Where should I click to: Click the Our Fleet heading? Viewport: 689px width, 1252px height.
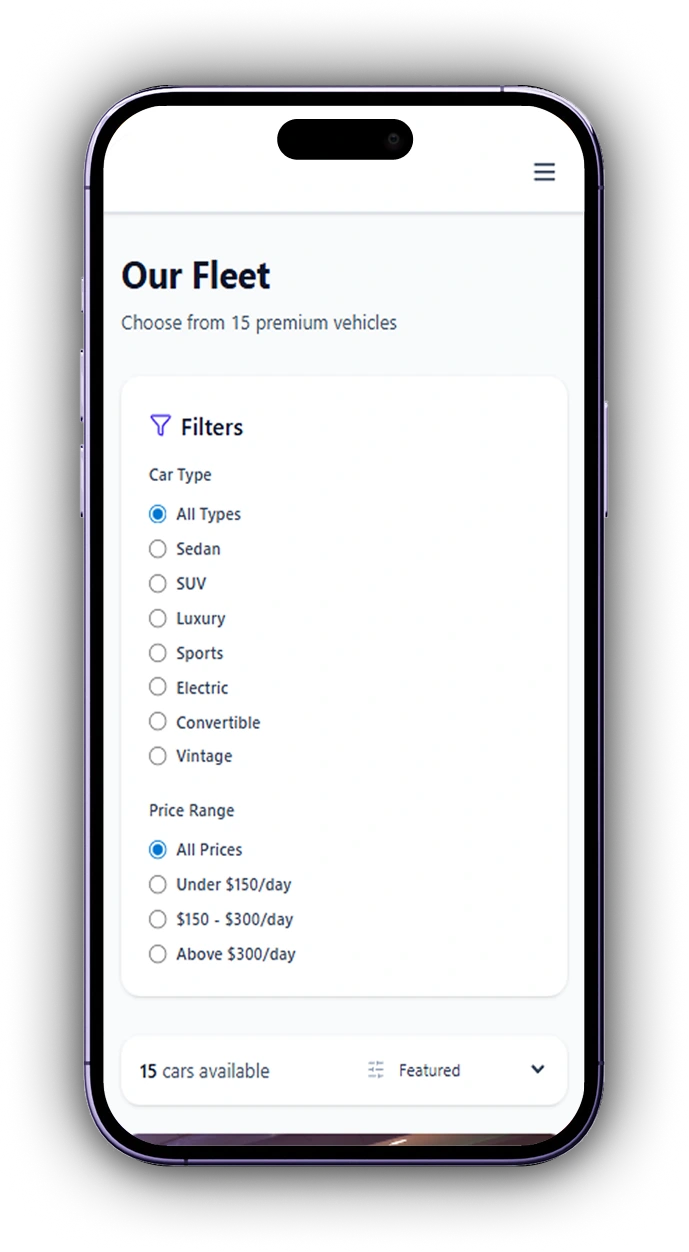[x=196, y=276]
